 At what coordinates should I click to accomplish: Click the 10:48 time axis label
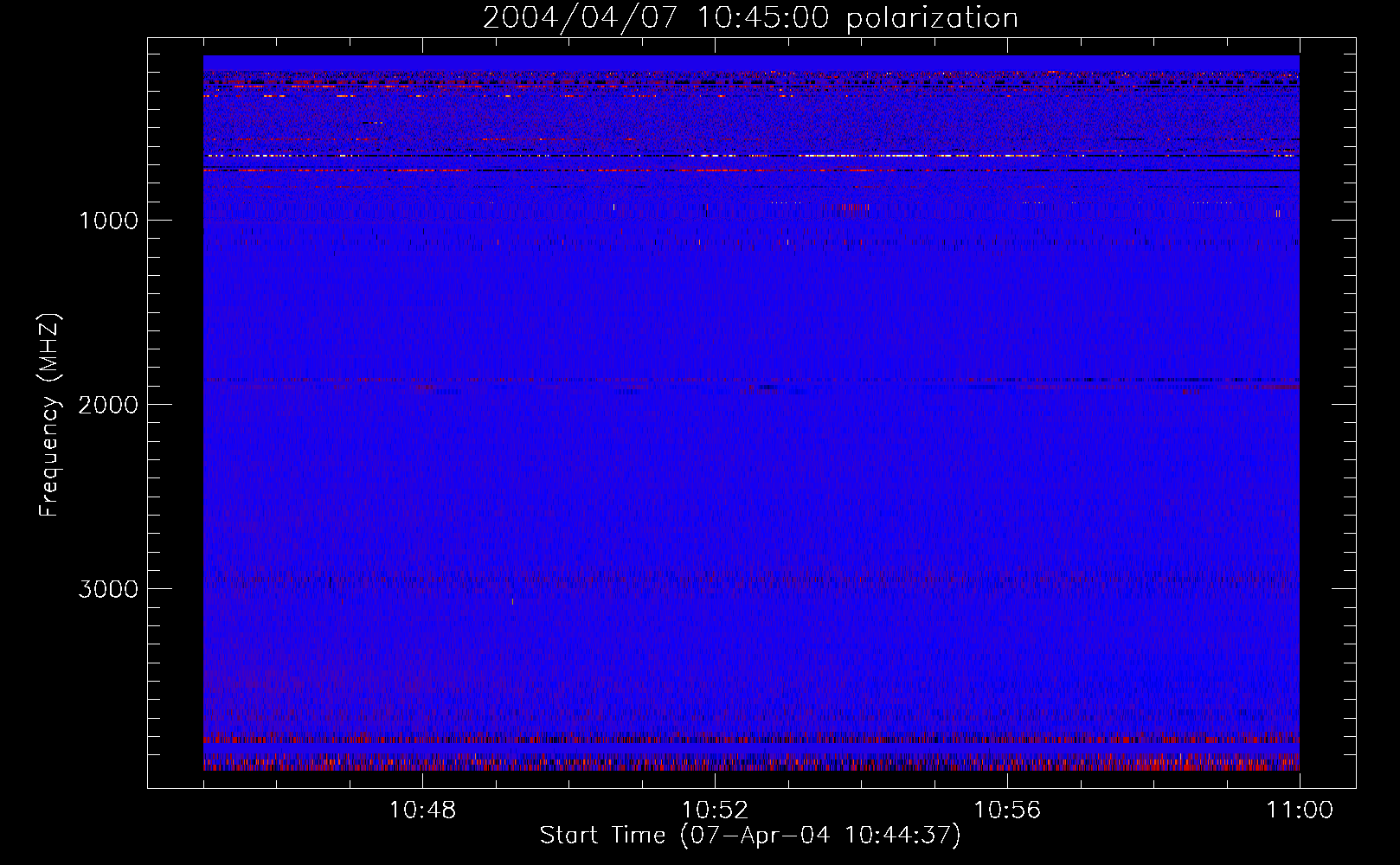[422, 811]
